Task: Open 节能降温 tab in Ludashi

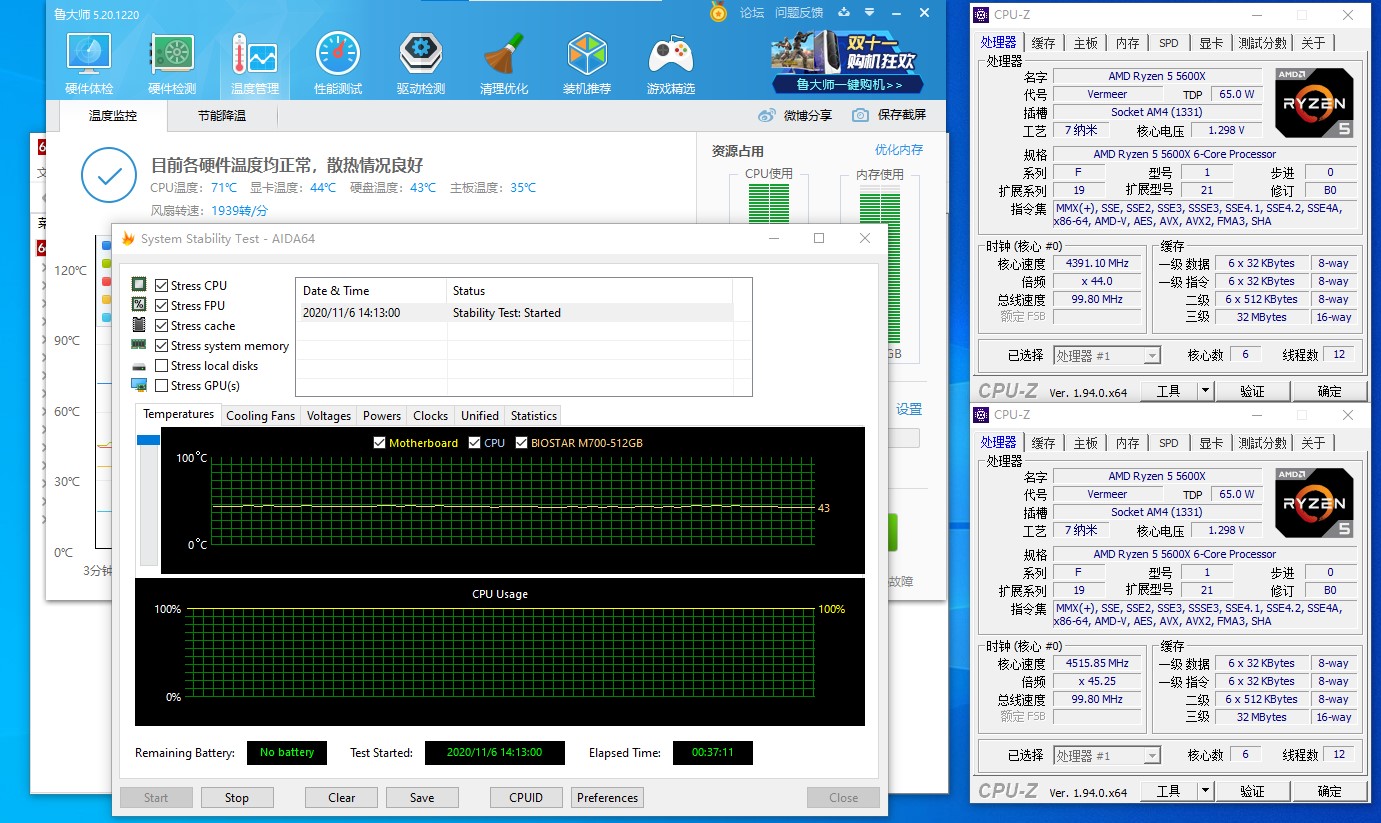Action: click(222, 115)
